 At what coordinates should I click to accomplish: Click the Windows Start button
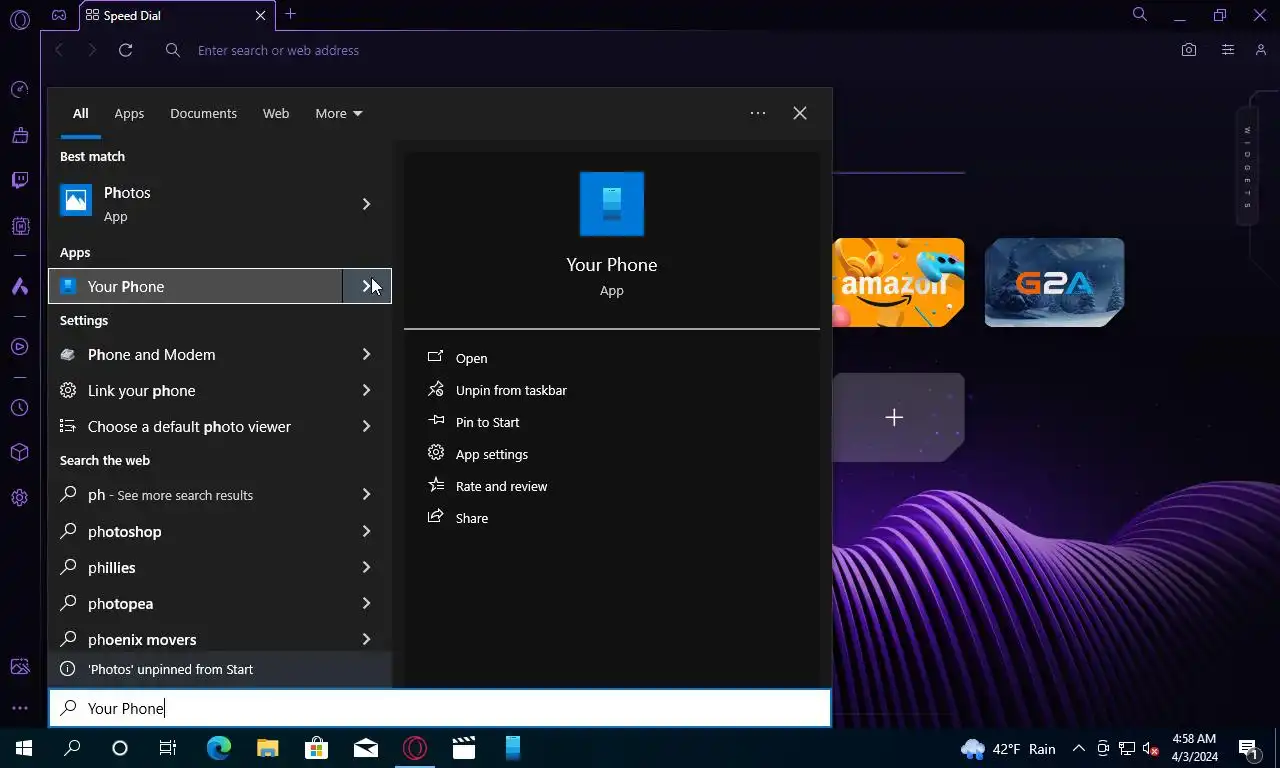tap(24, 748)
